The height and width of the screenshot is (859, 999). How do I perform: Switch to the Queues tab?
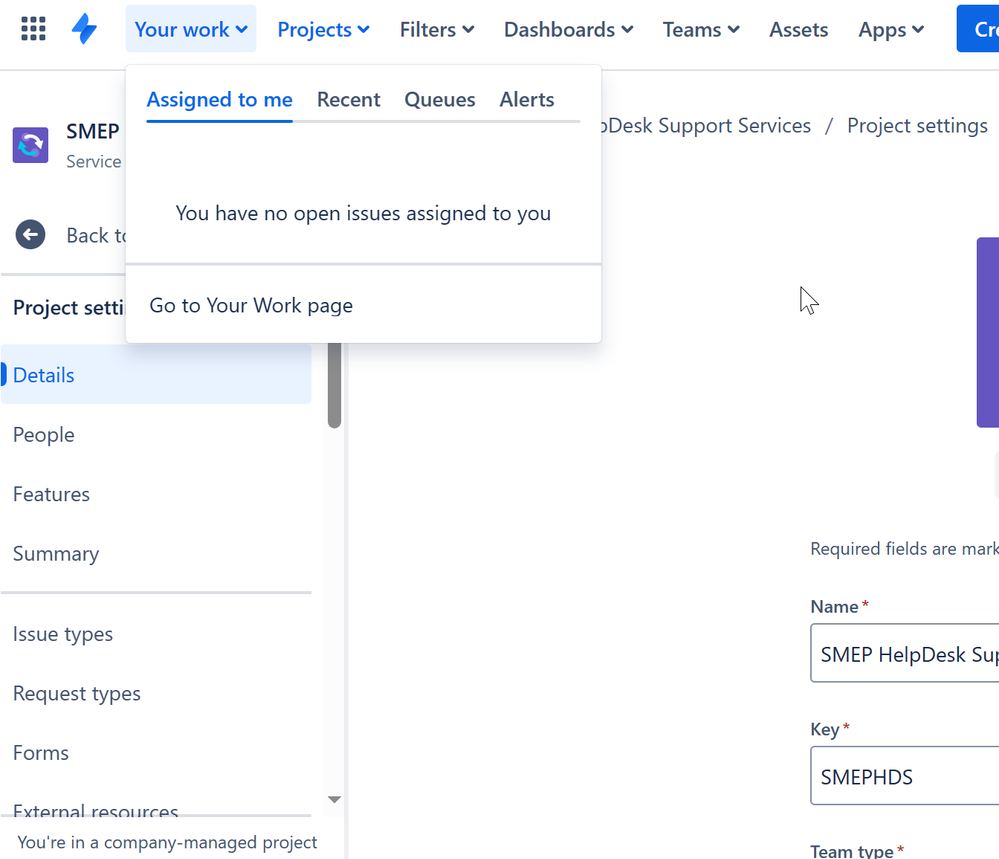click(439, 99)
